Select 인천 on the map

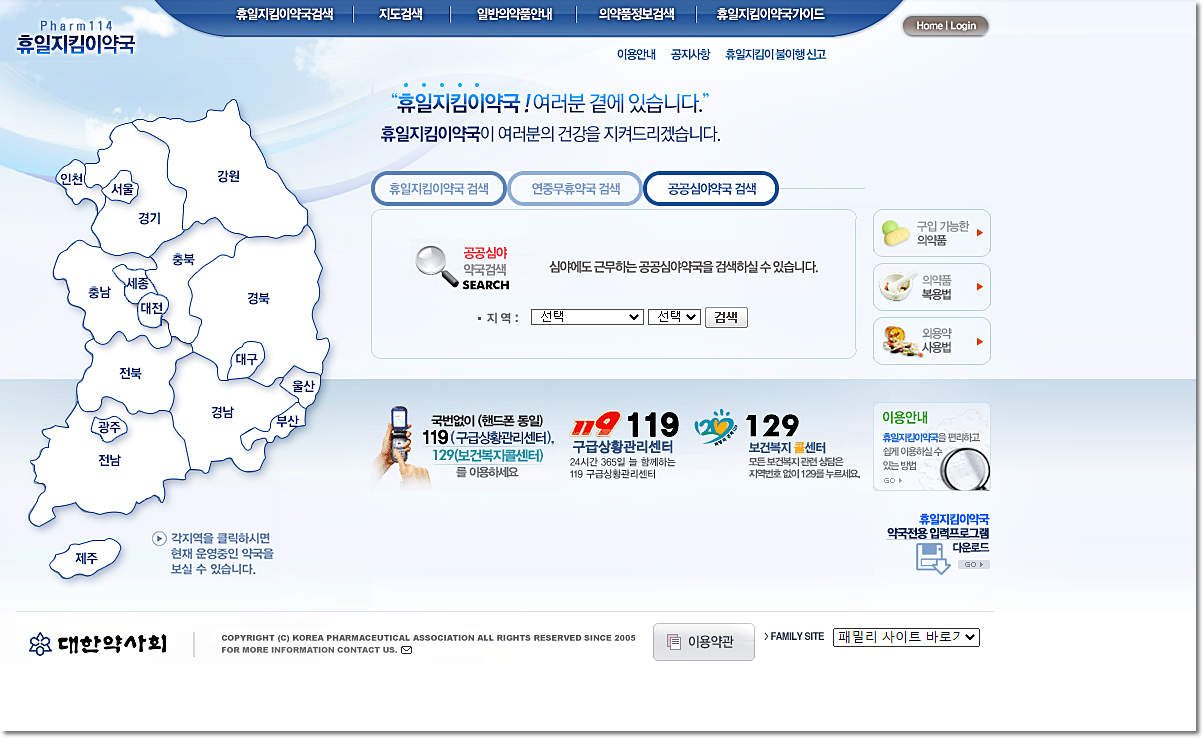click(72, 179)
